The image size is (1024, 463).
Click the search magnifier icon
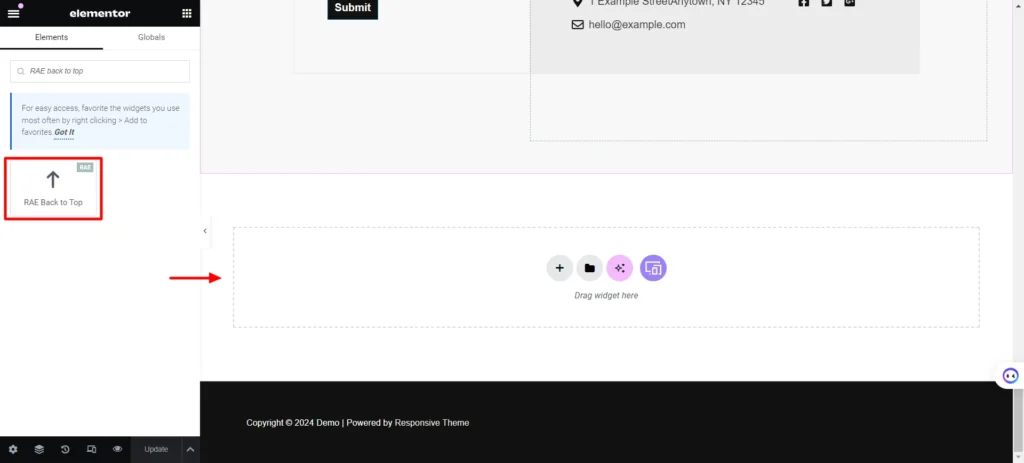click(x=21, y=71)
